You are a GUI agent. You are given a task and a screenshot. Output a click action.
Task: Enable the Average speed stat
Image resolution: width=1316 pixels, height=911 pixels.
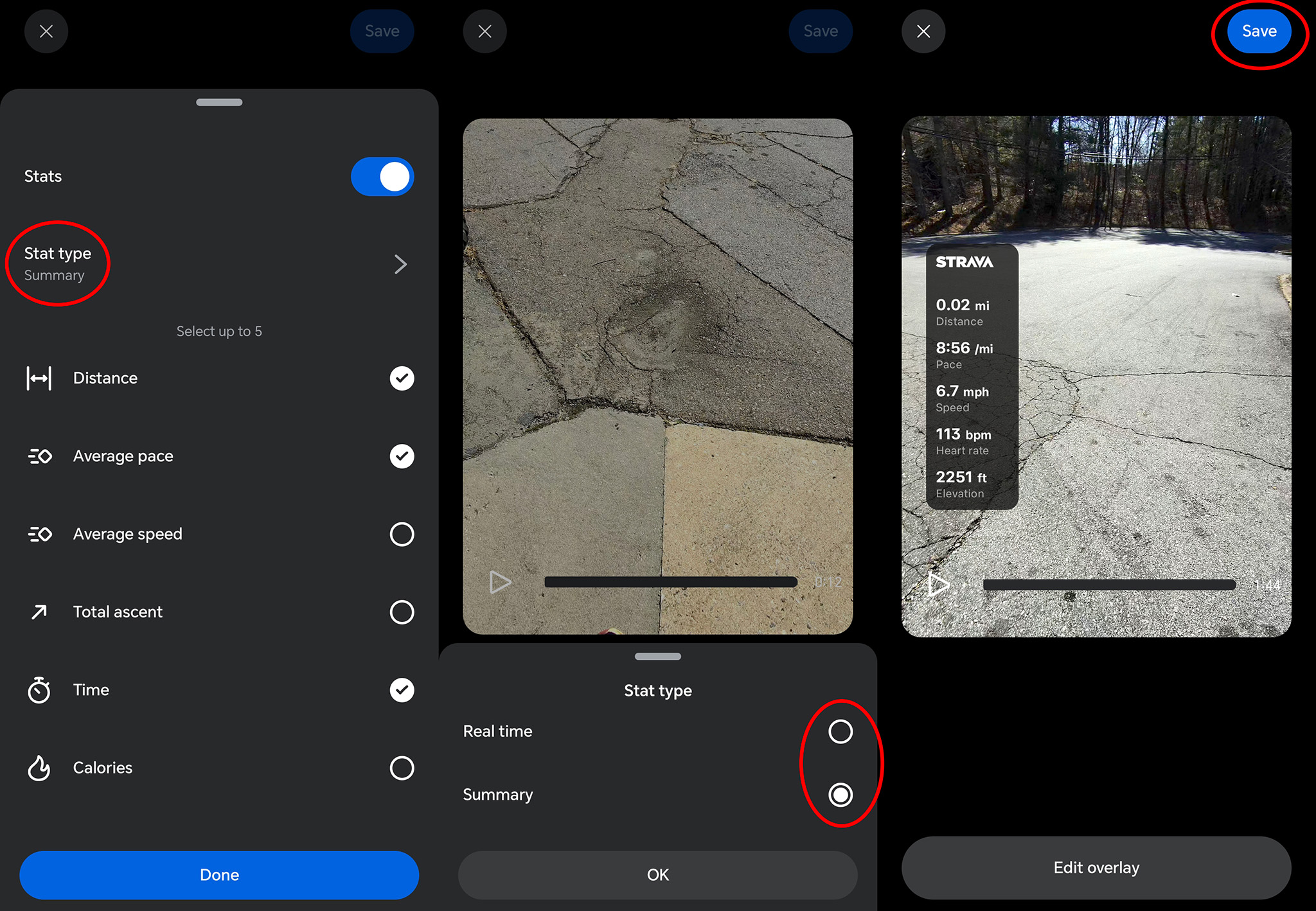click(x=402, y=534)
